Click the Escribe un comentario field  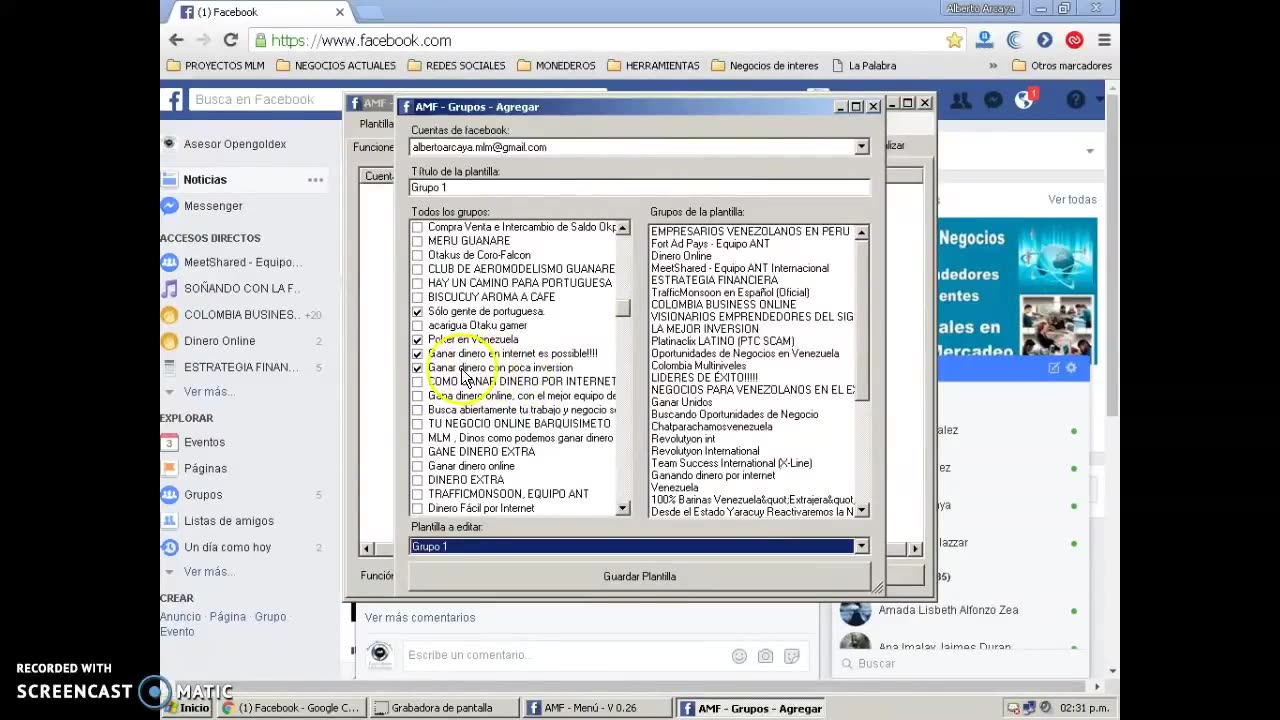point(565,655)
